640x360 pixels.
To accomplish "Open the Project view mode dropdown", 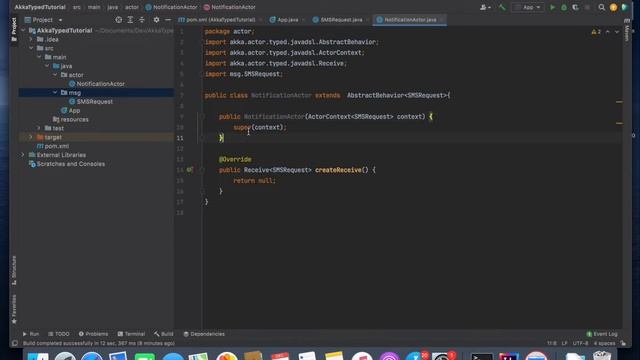I will [43, 20].
